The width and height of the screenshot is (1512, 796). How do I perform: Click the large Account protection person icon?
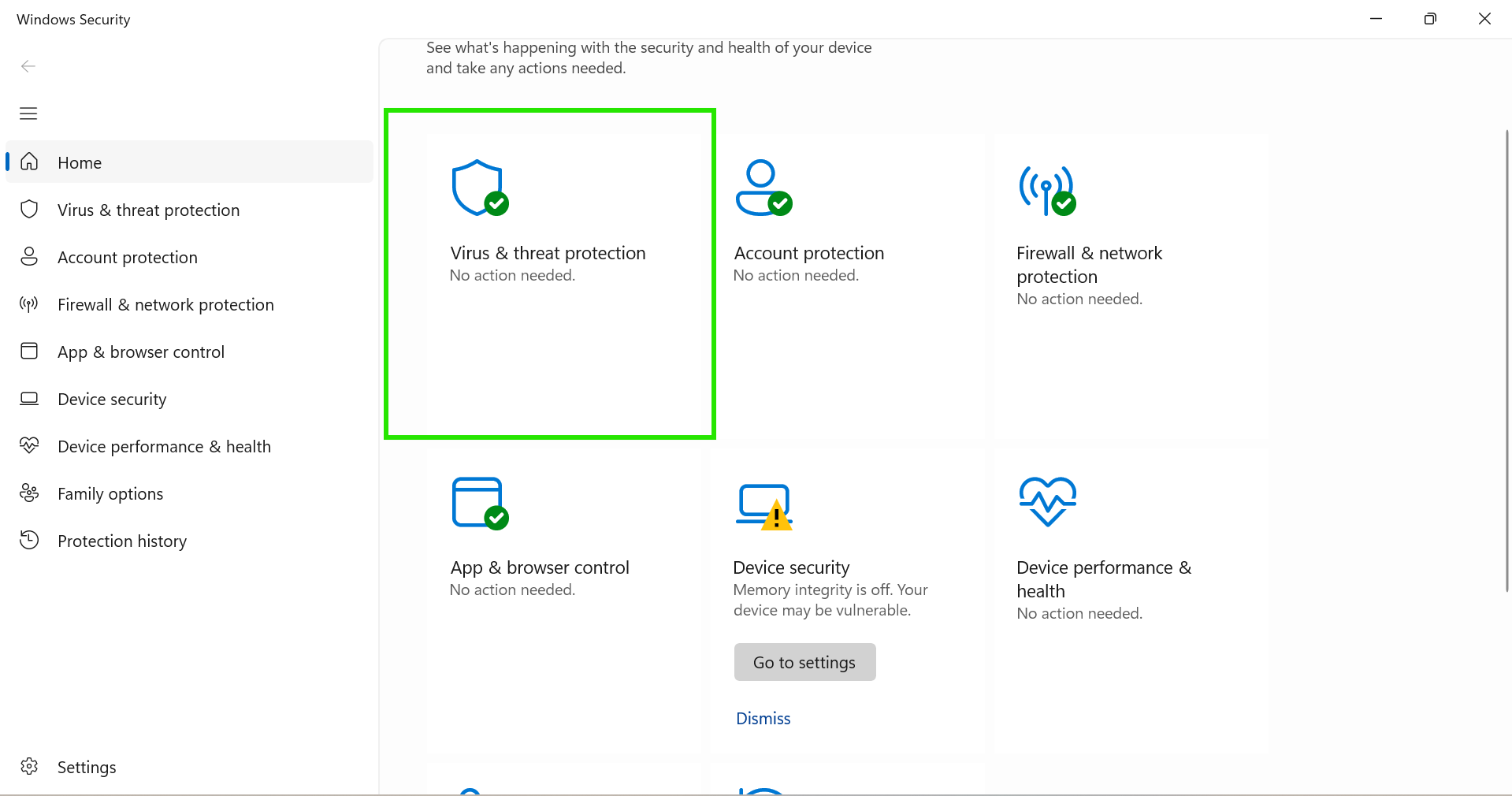[763, 188]
